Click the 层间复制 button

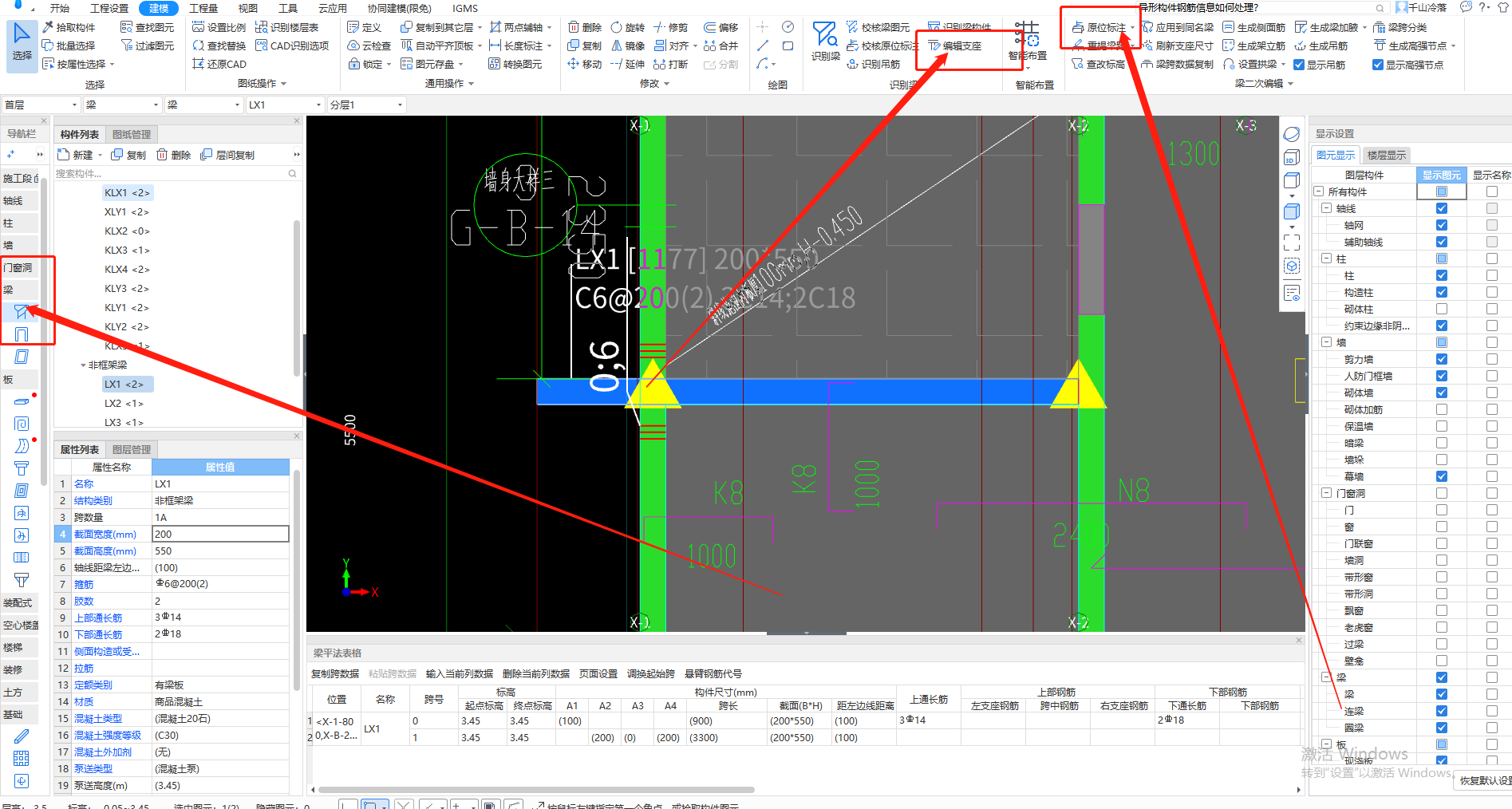click(227, 155)
